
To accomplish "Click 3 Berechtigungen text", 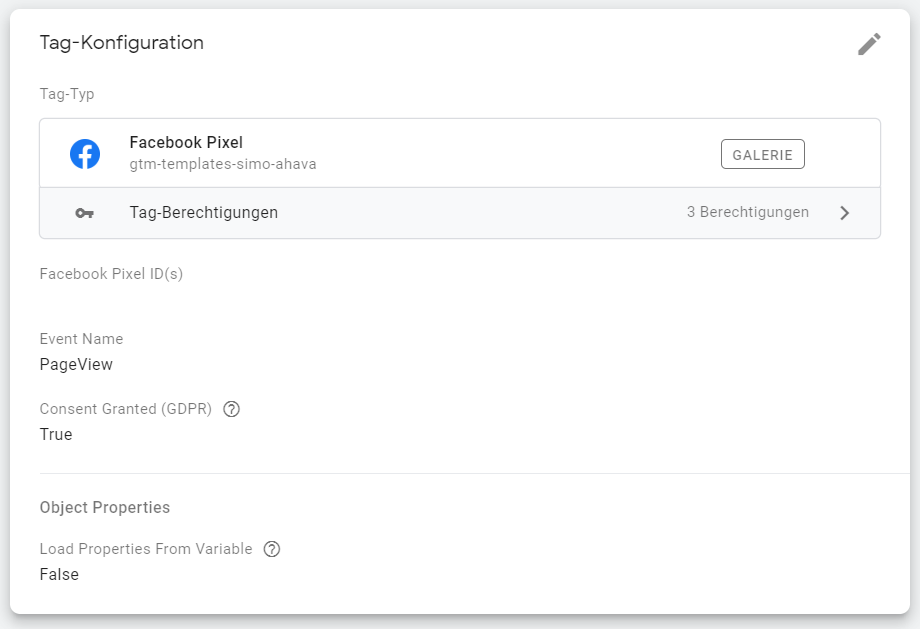I will point(748,212).
